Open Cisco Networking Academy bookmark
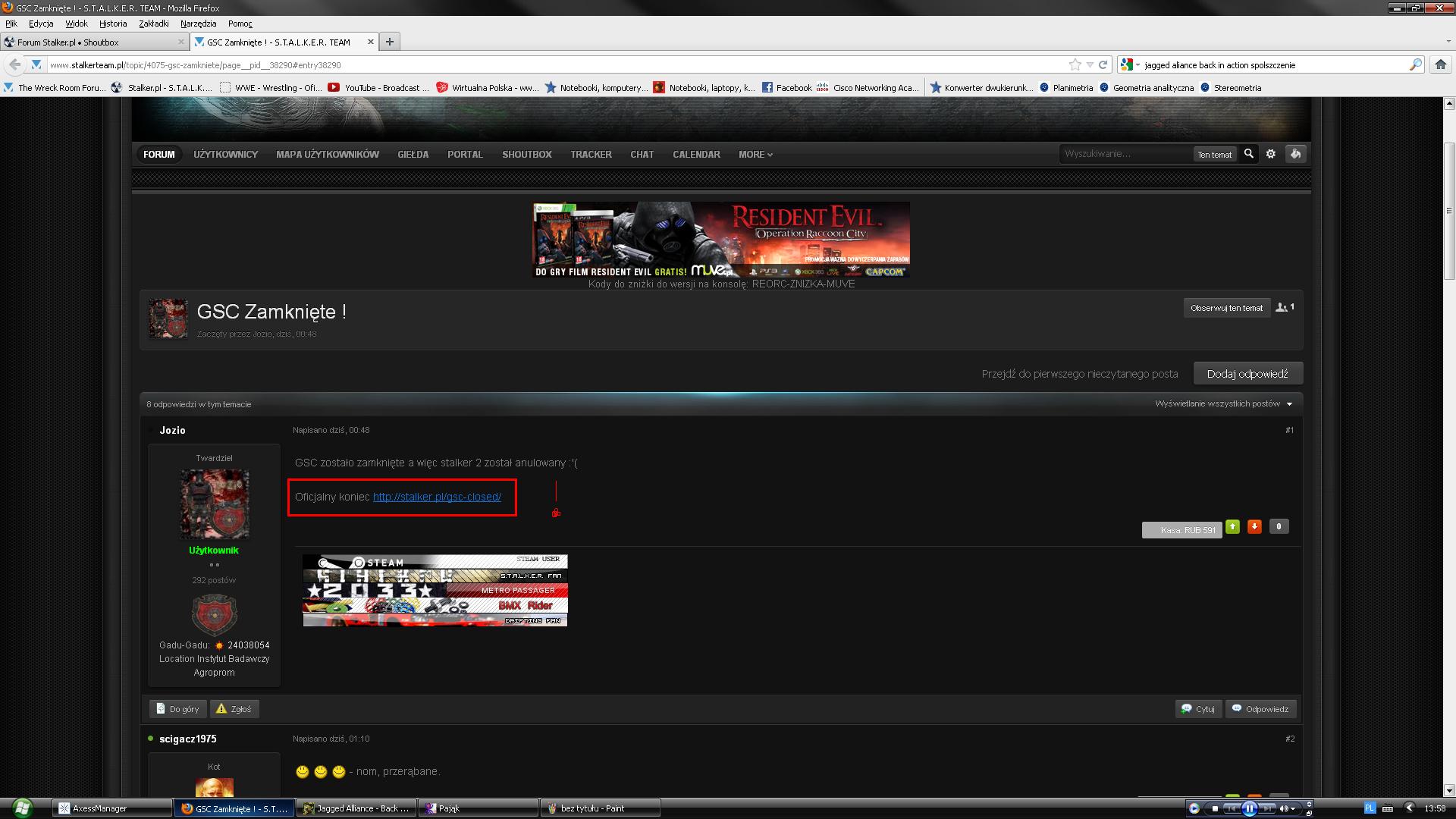 [x=868, y=88]
